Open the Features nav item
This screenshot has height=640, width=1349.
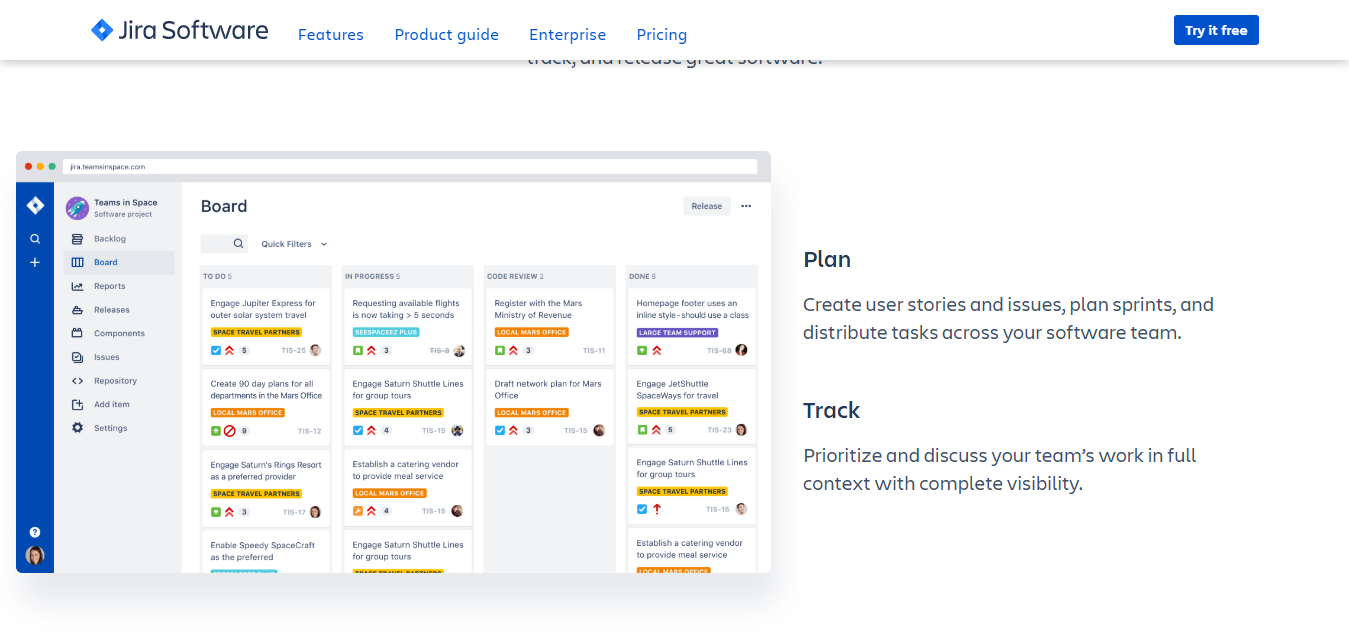click(331, 35)
